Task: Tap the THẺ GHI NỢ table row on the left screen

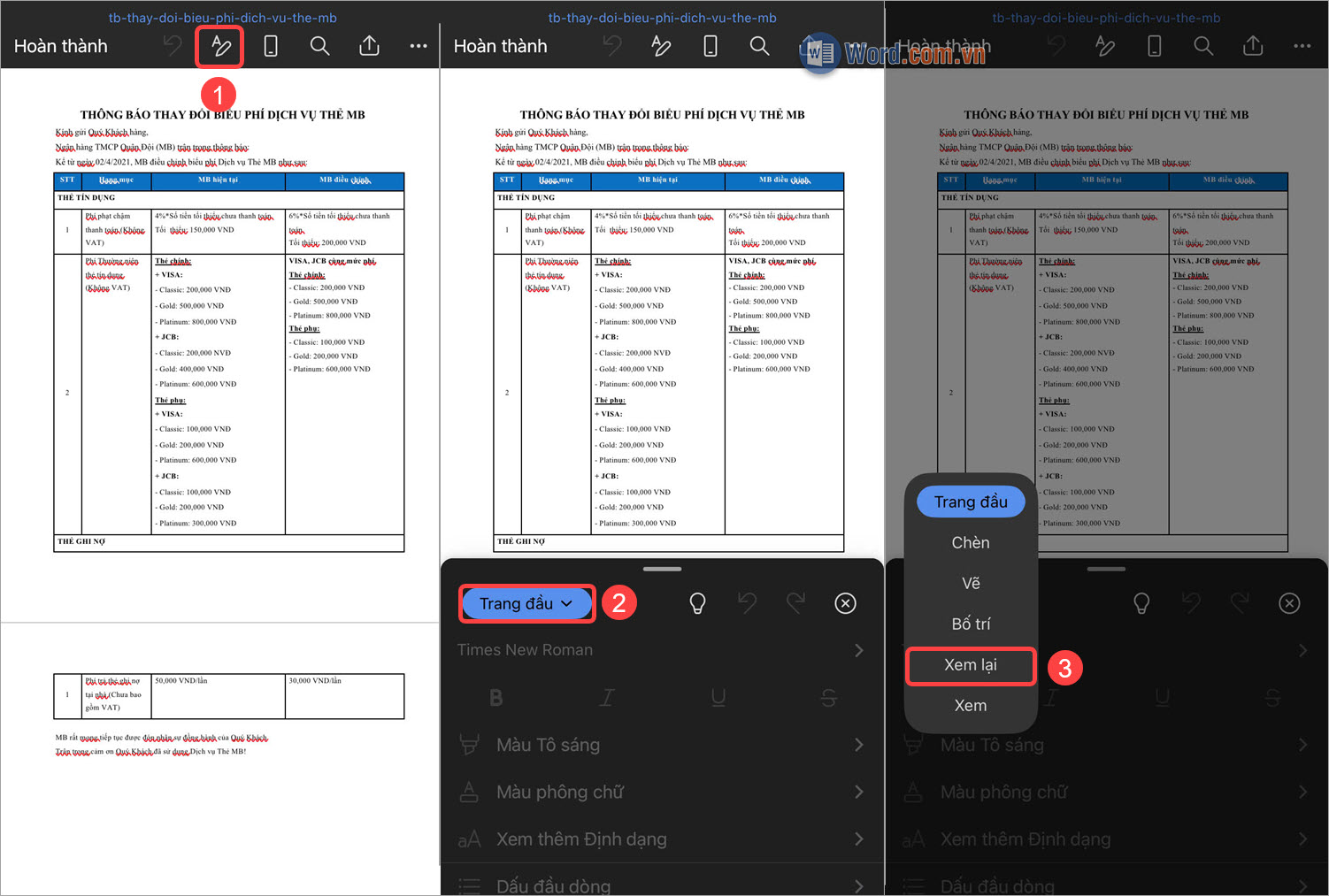Action: (x=229, y=542)
